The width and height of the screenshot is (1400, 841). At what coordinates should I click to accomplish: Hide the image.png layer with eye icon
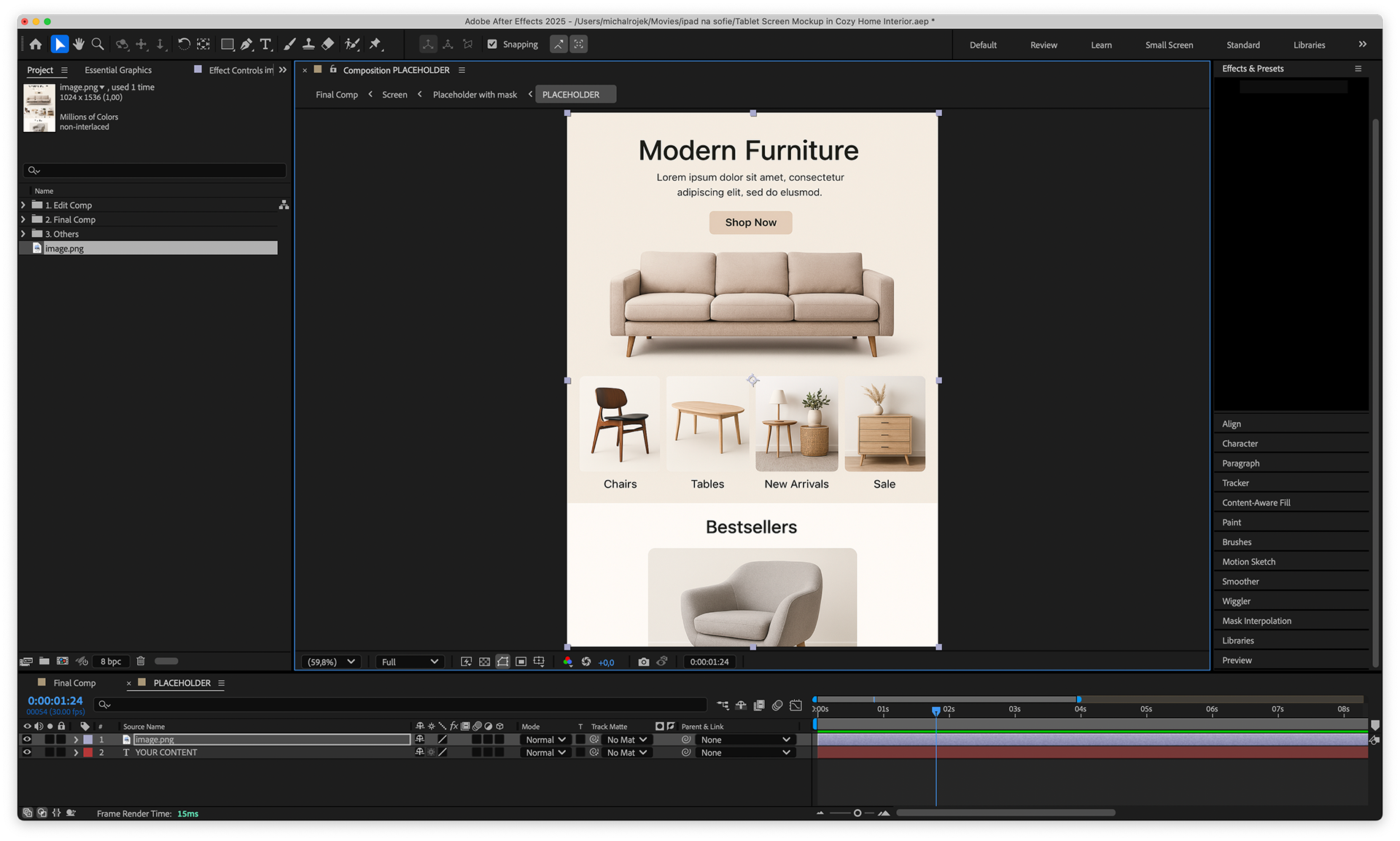[27, 740]
